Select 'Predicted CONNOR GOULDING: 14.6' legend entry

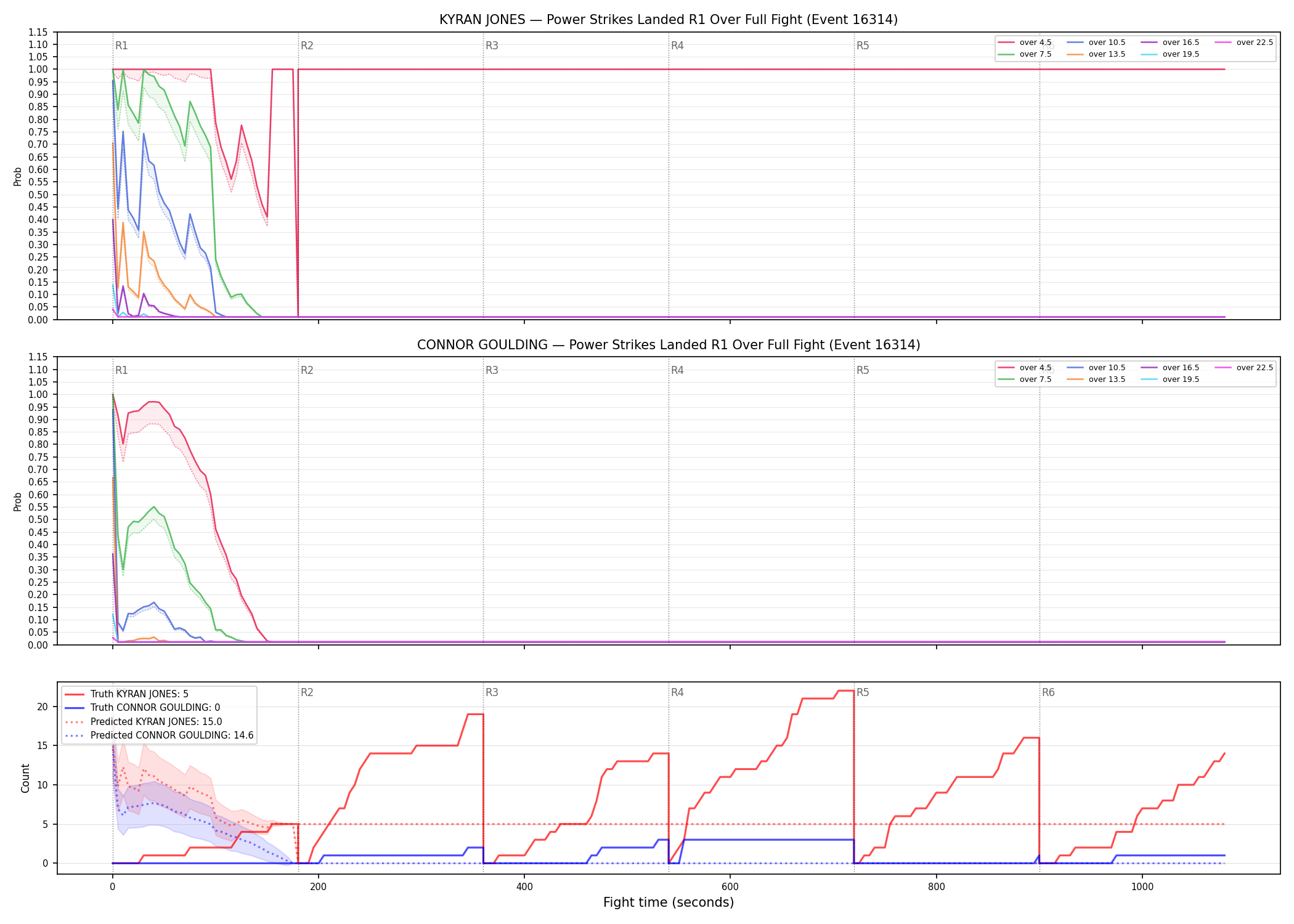pyautogui.click(x=159, y=736)
